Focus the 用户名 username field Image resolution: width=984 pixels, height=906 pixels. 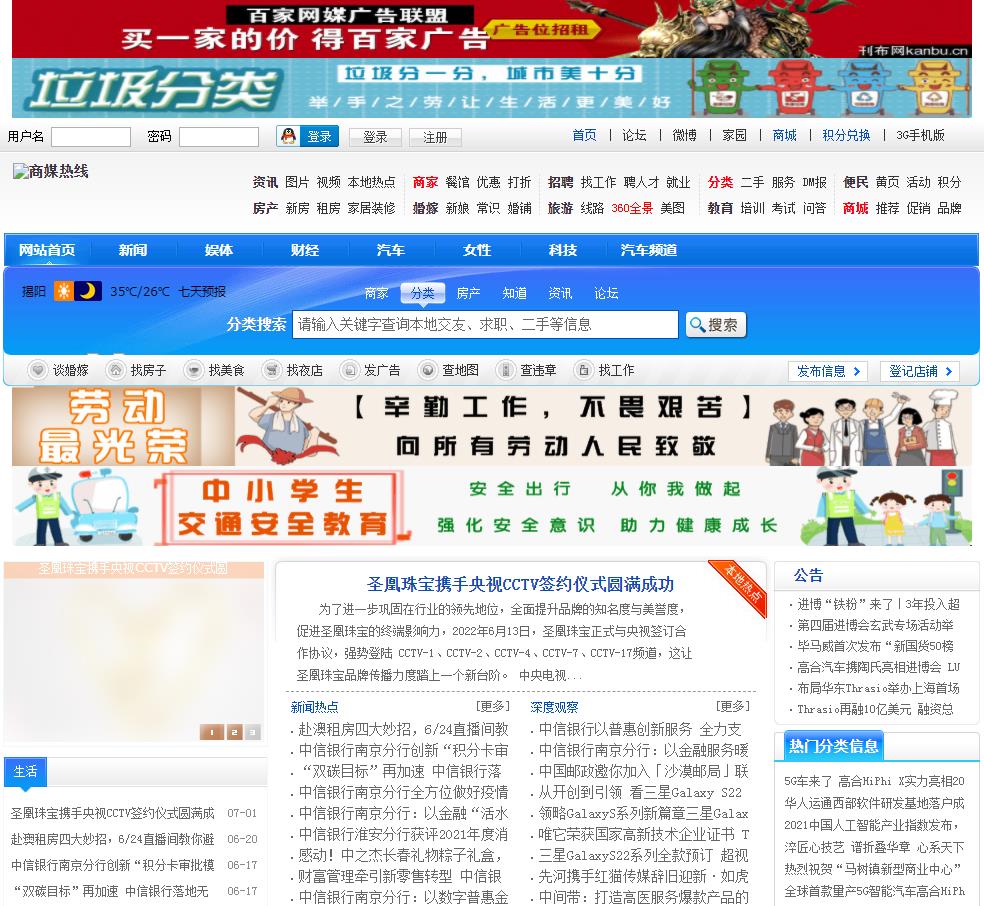(91, 137)
